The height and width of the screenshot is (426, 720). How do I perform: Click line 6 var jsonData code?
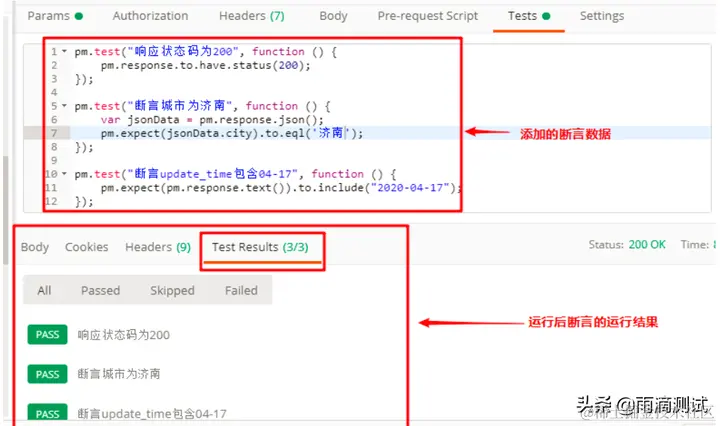coord(212,120)
